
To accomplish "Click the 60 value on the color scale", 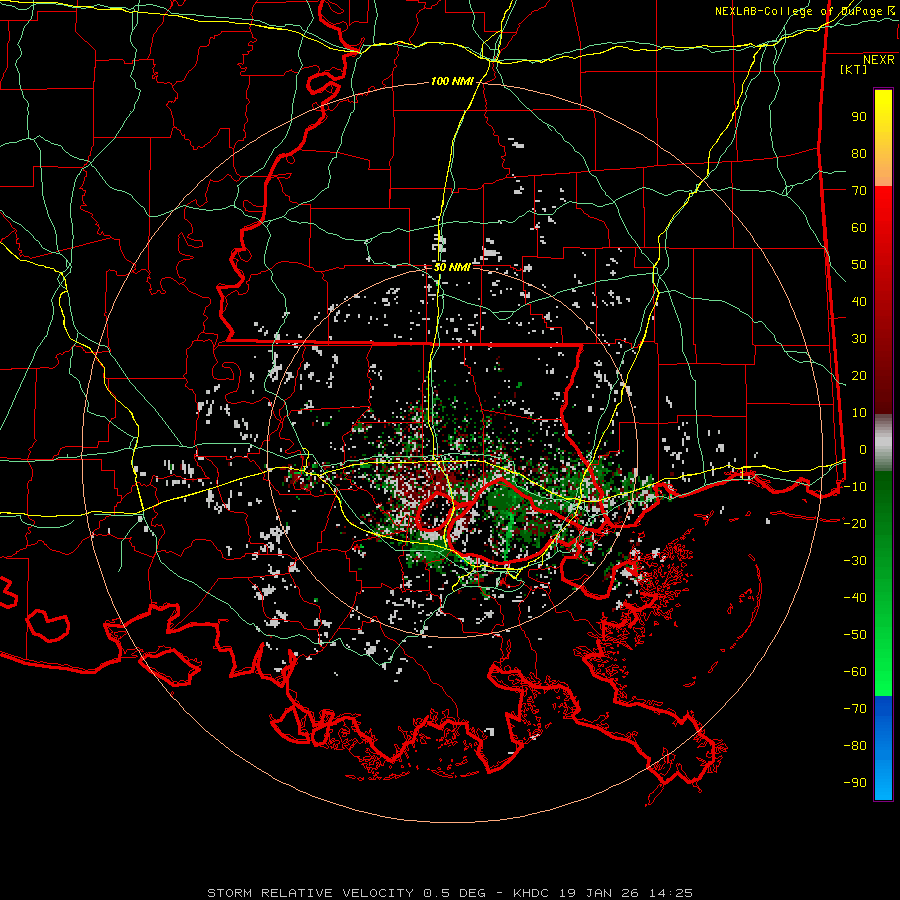I will (x=859, y=228).
